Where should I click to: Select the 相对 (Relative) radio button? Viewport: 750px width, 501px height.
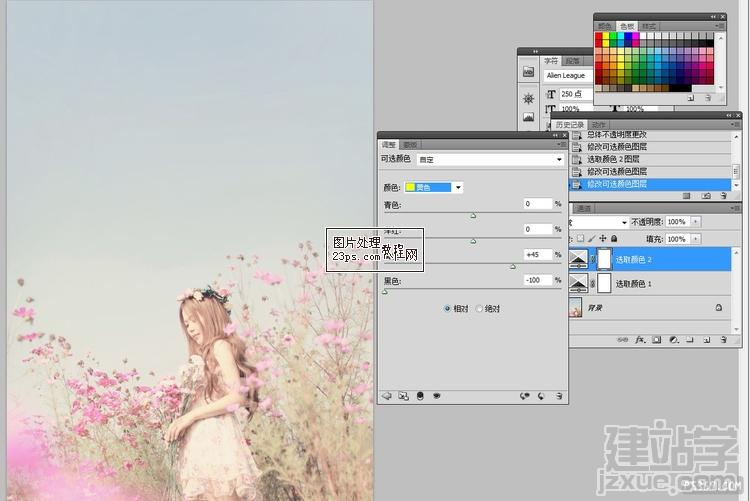pyautogui.click(x=447, y=309)
